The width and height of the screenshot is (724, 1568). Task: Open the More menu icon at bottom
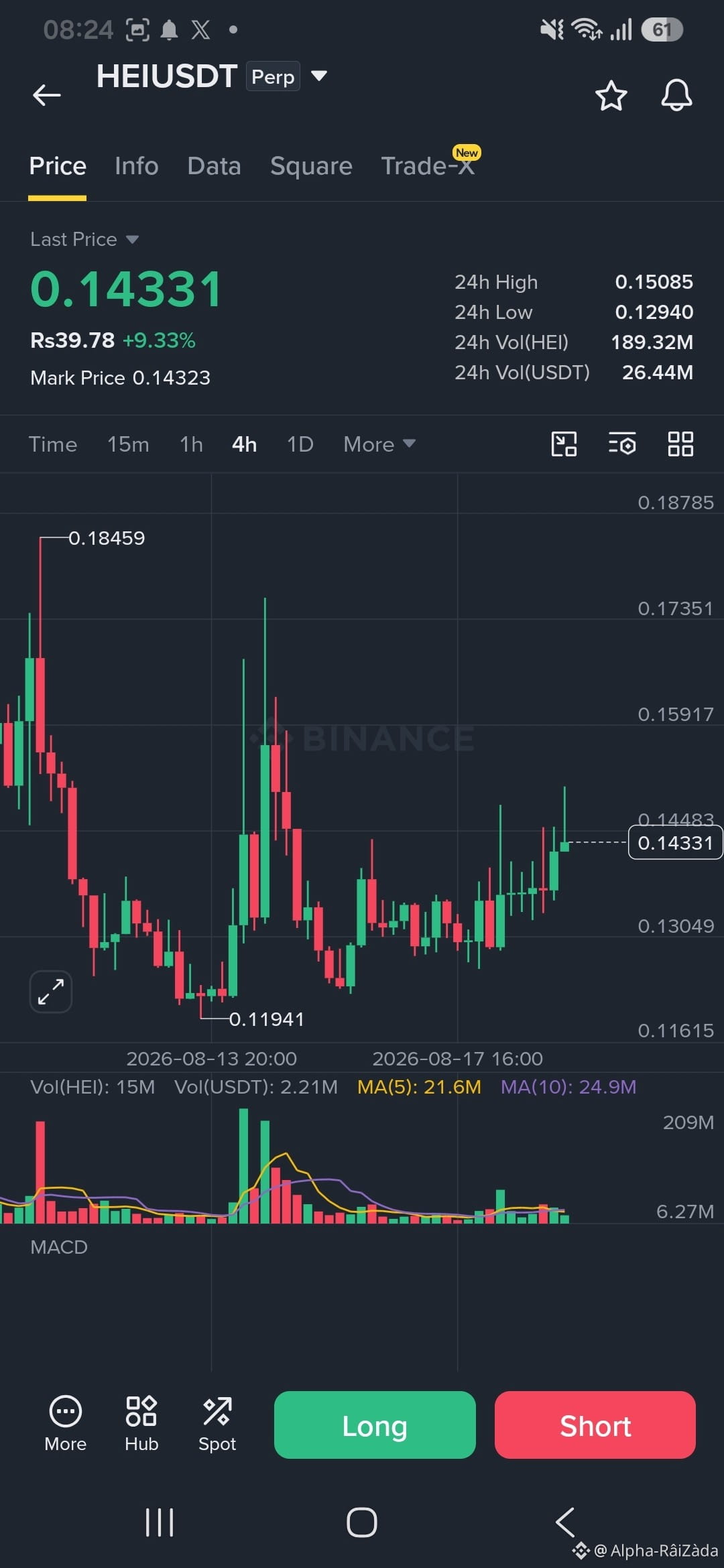pos(66,1423)
